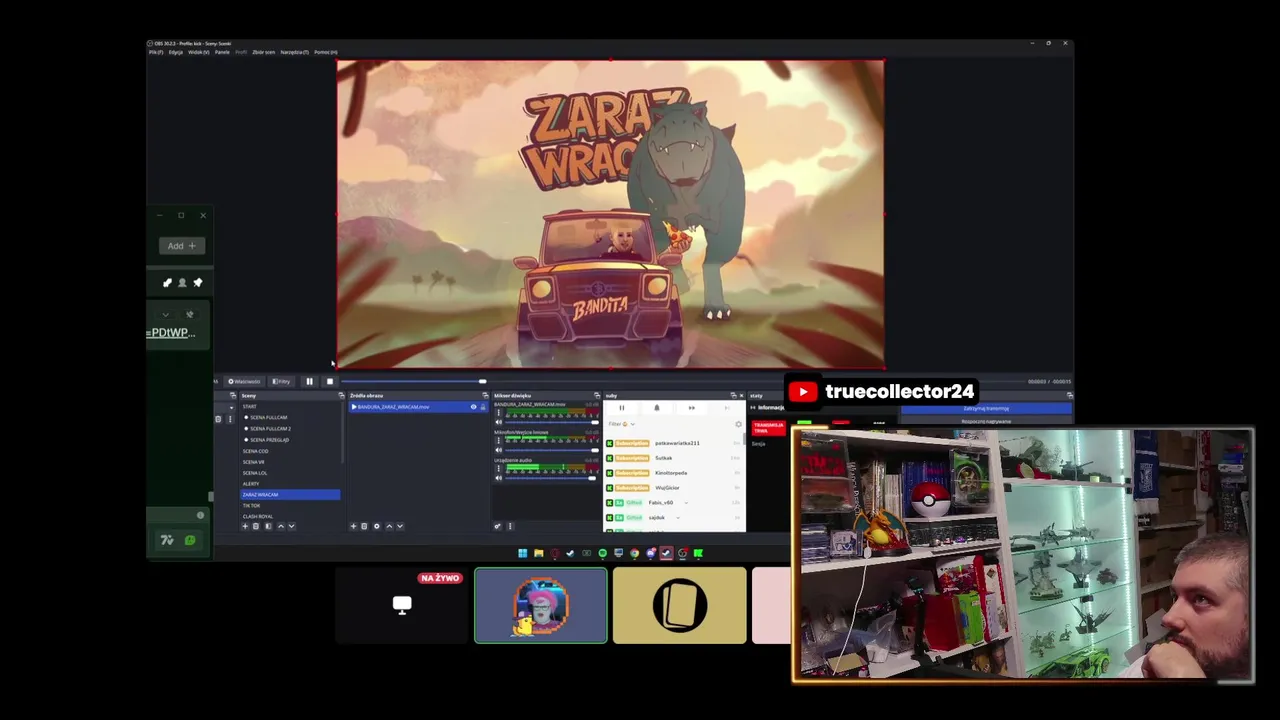Expand sajduk gifted entry chevron
This screenshot has width=1280, height=720.
point(678,518)
